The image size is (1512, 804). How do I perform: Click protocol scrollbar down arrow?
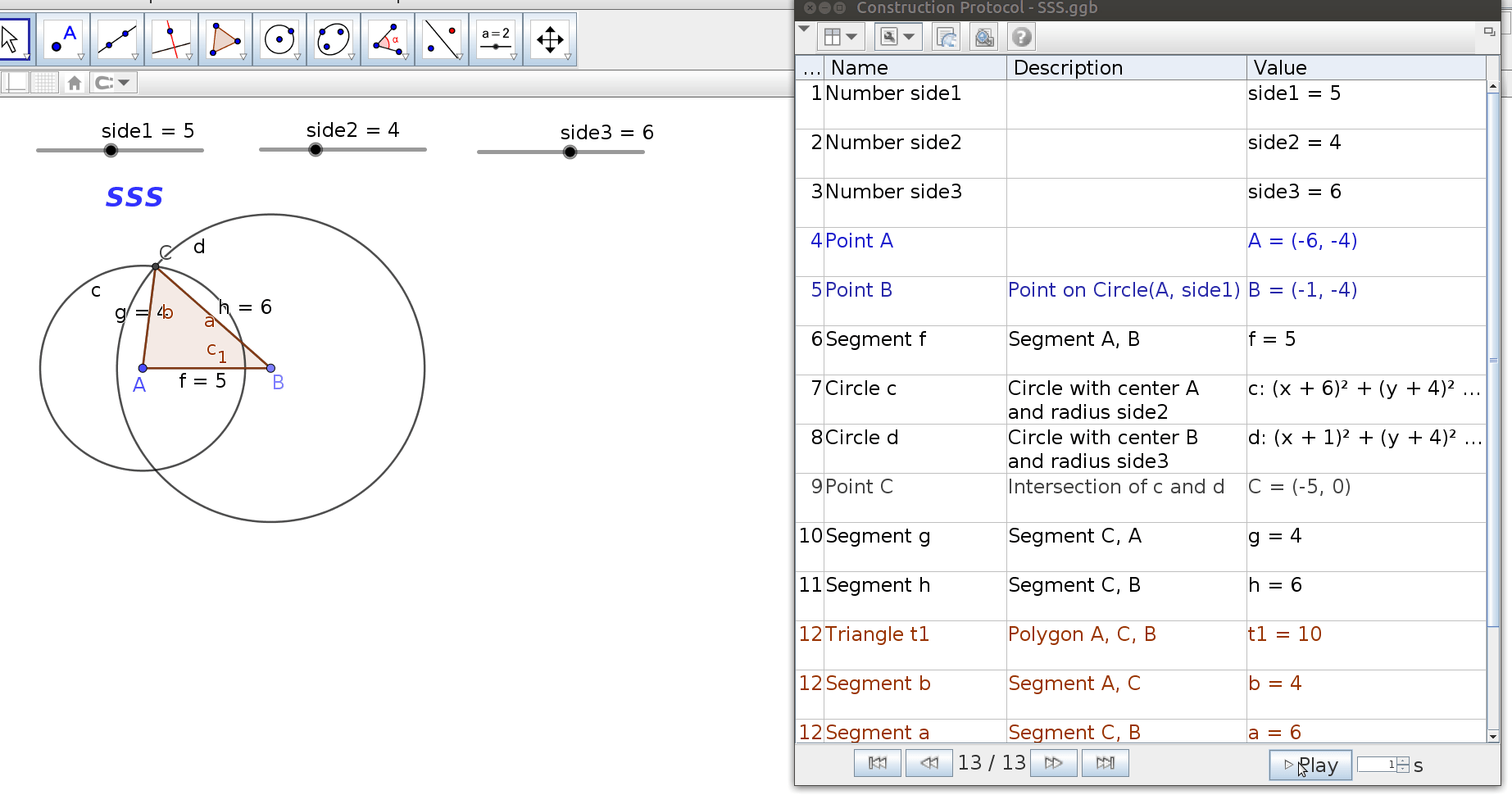click(1493, 736)
